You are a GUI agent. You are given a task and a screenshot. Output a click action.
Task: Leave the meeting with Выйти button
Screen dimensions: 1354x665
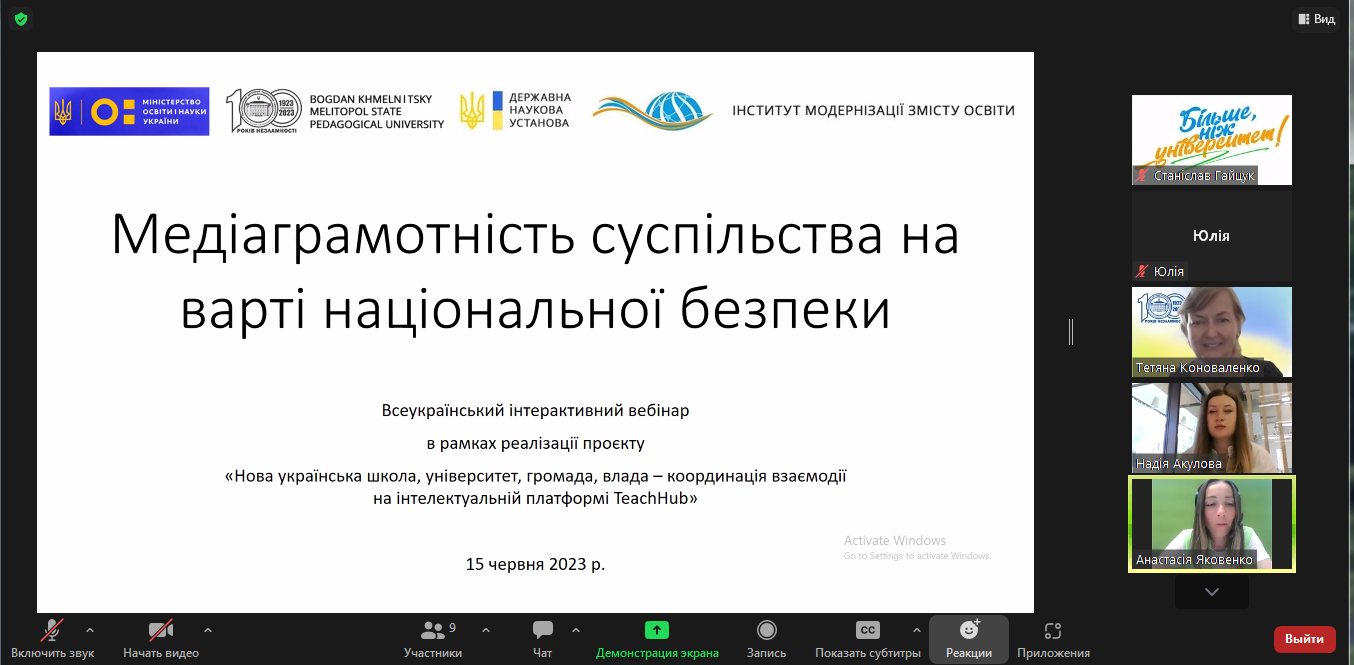[1304, 639]
